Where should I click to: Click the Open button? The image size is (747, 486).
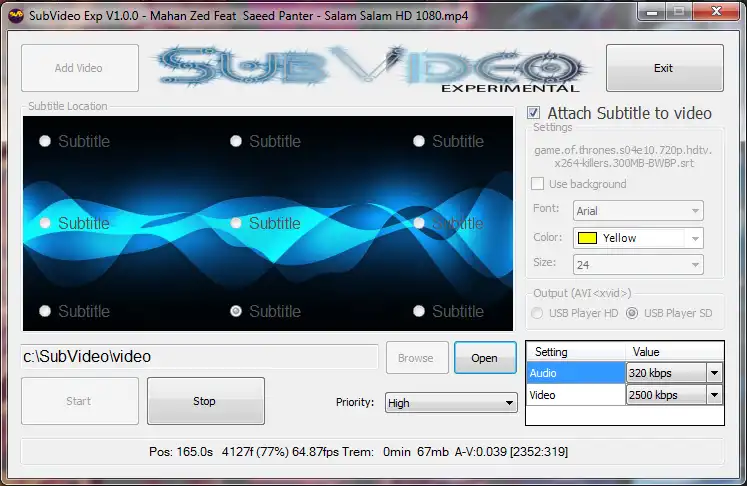click(485, 358)
